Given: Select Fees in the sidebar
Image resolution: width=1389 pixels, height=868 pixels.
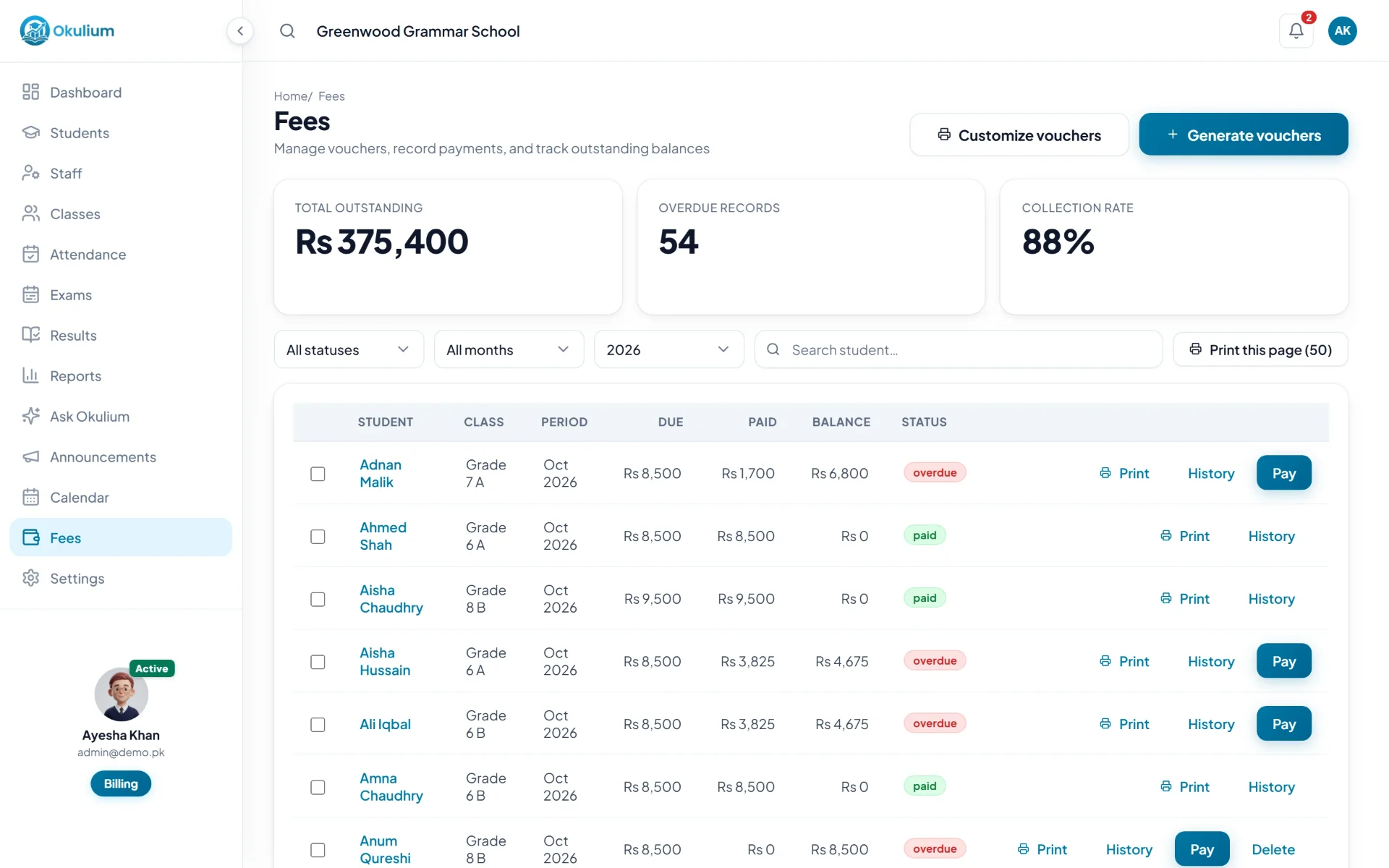Looking at the screenshot, I should [121, 537].
